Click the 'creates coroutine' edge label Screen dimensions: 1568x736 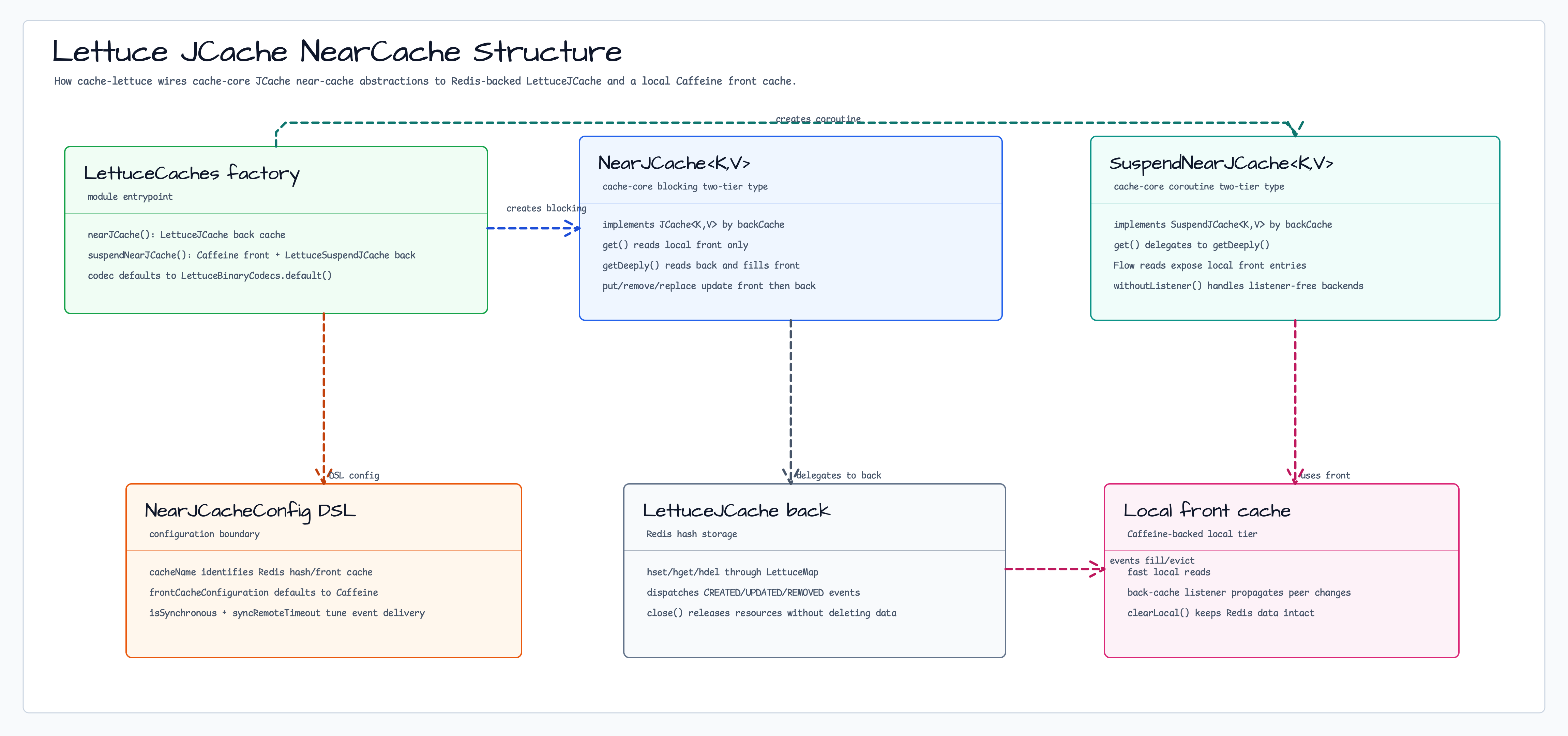[x=818, y=119]
